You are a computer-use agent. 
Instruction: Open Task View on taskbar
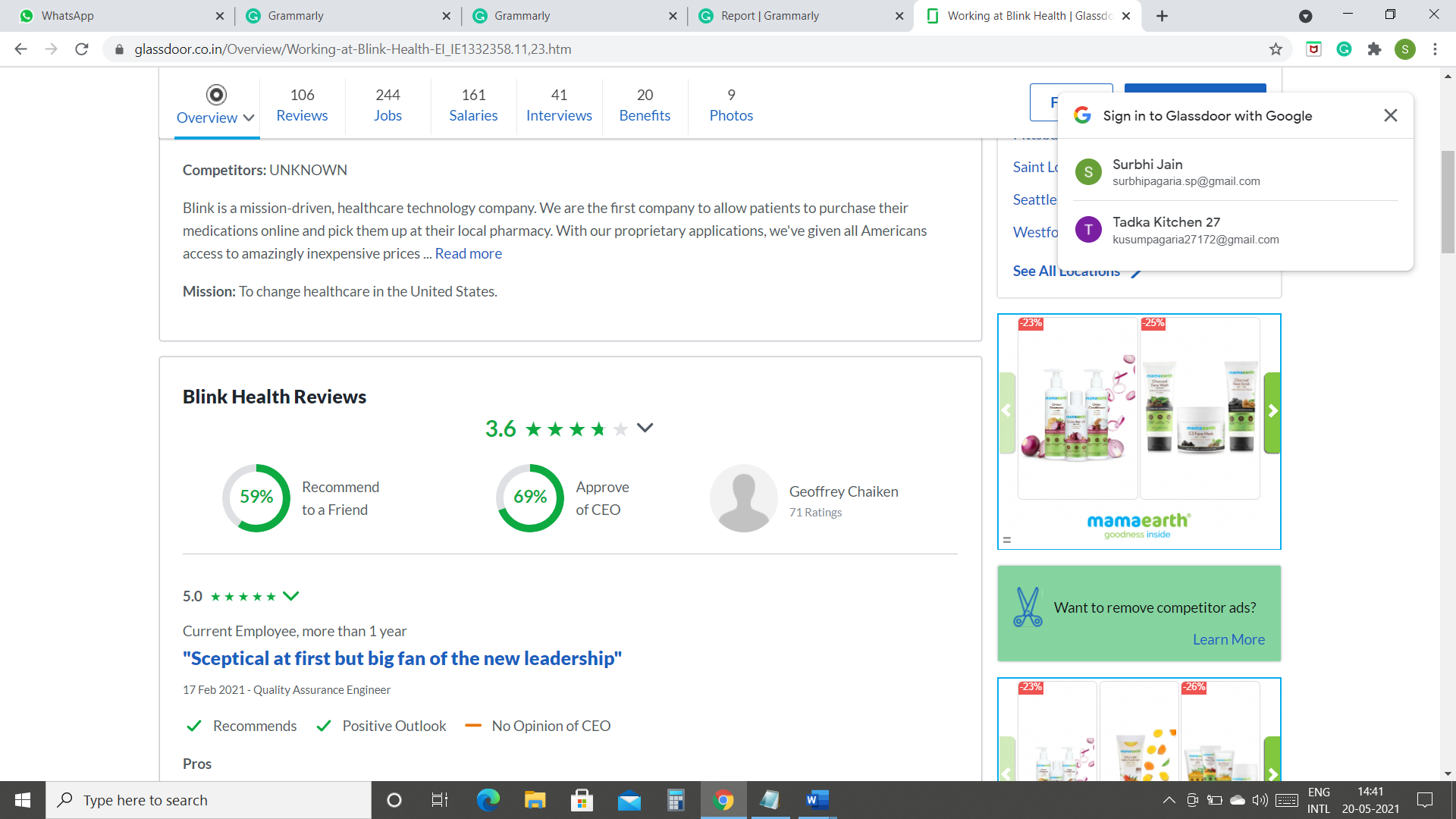coord(439,800)
